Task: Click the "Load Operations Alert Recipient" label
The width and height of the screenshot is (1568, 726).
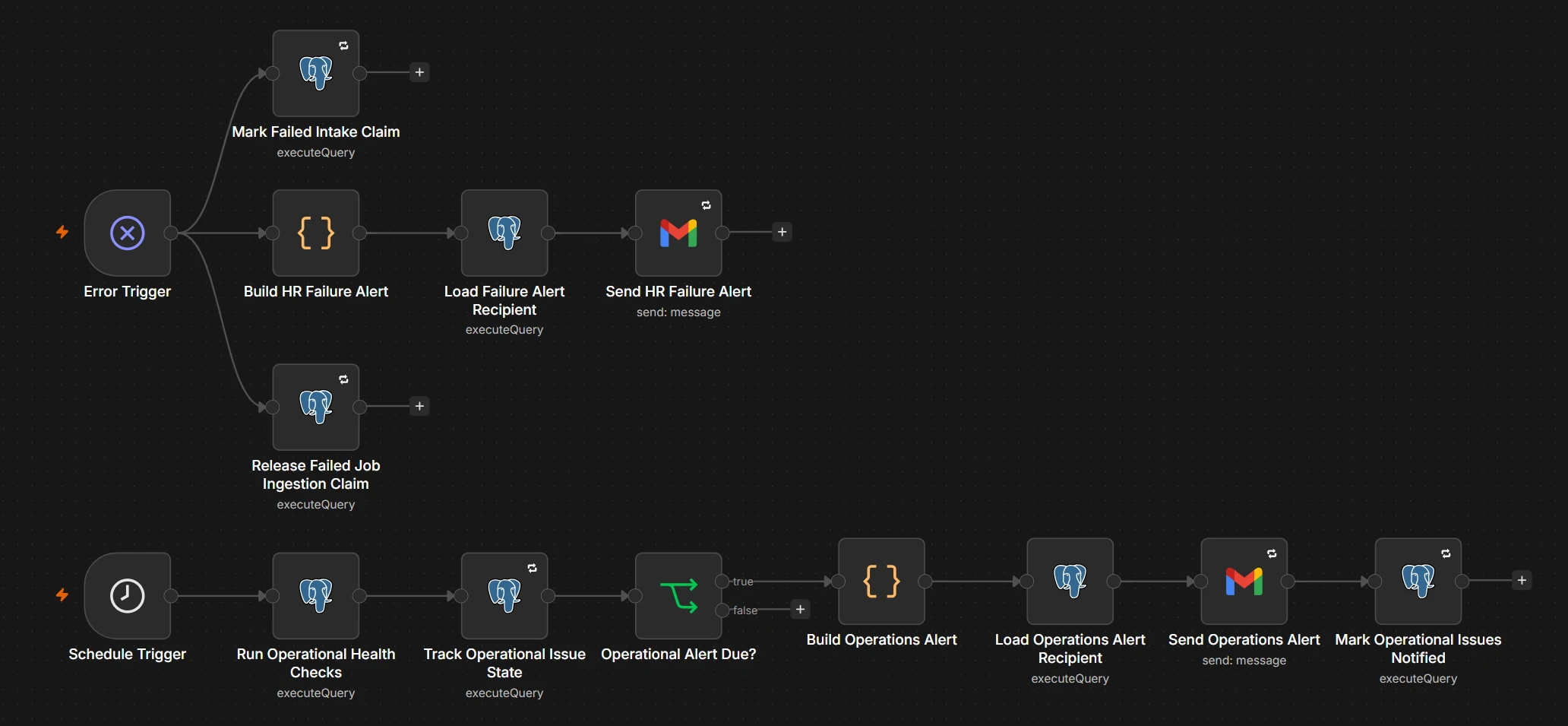Action: point(1070,648)
